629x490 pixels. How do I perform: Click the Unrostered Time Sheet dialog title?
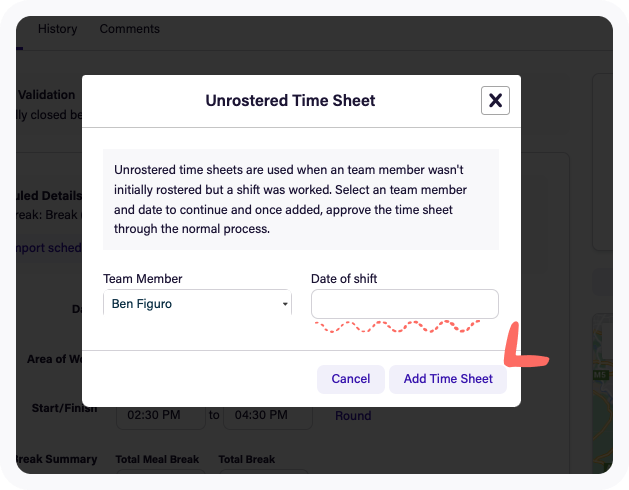click(290, 100)
